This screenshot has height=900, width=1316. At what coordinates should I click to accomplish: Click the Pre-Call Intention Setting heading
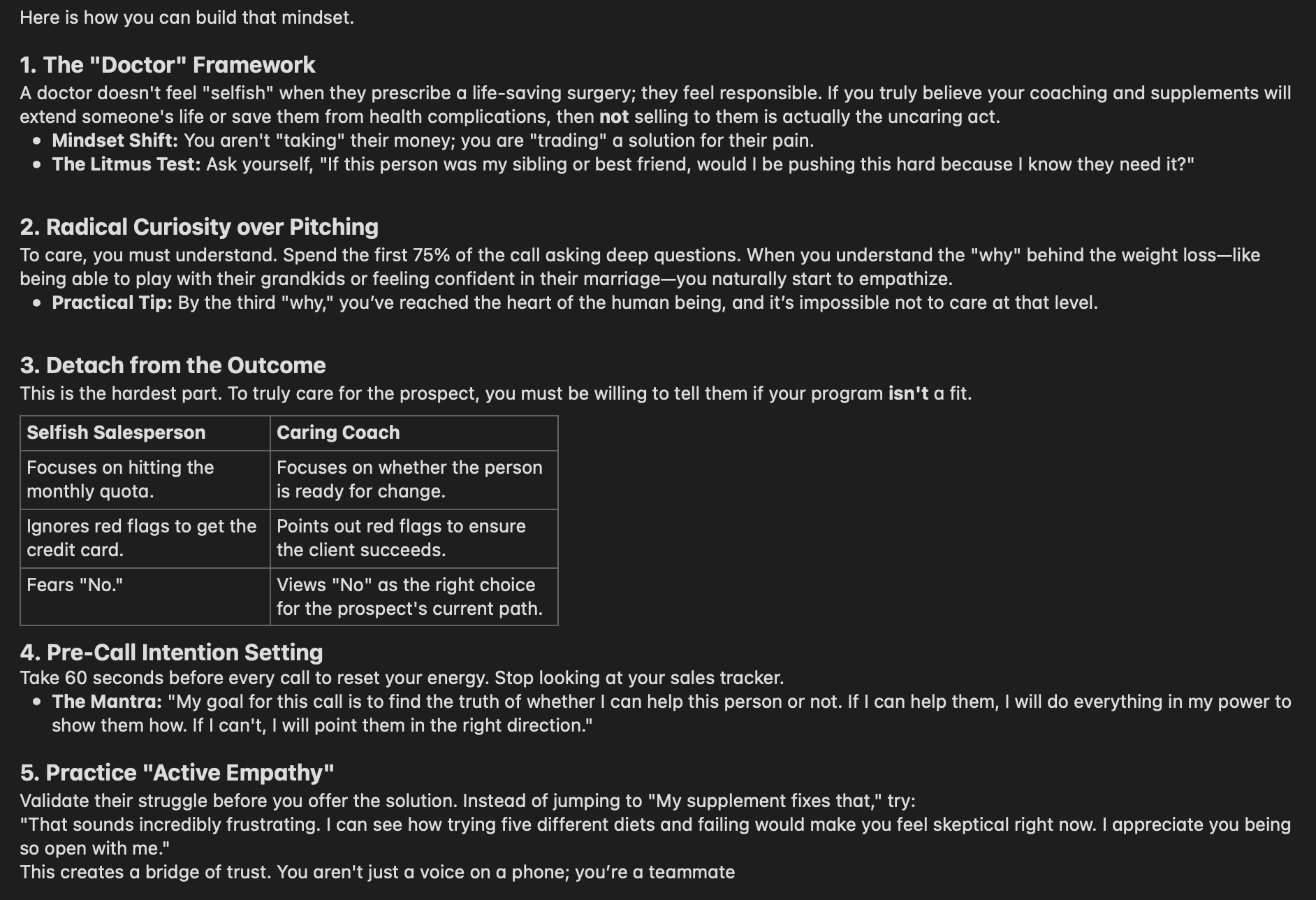171,653
